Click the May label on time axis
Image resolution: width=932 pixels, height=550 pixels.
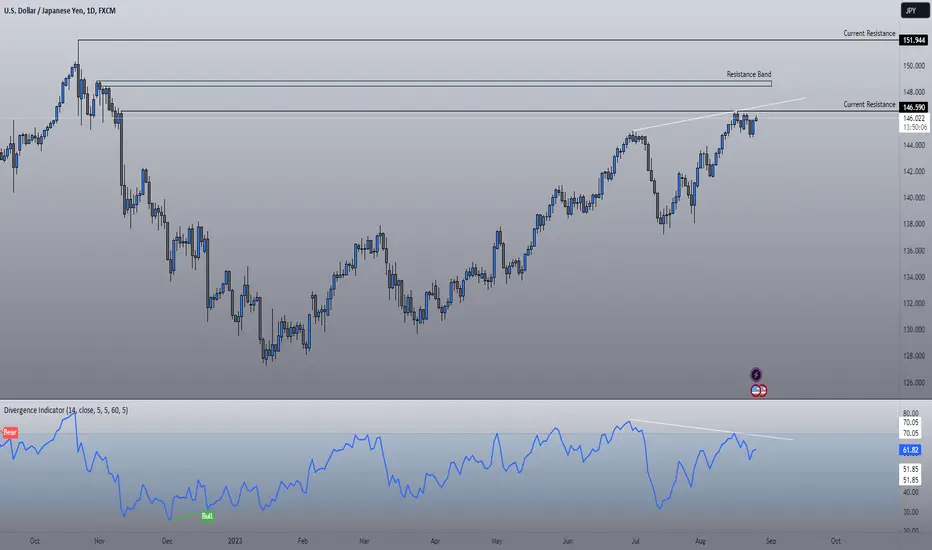[x=497, y=541]
